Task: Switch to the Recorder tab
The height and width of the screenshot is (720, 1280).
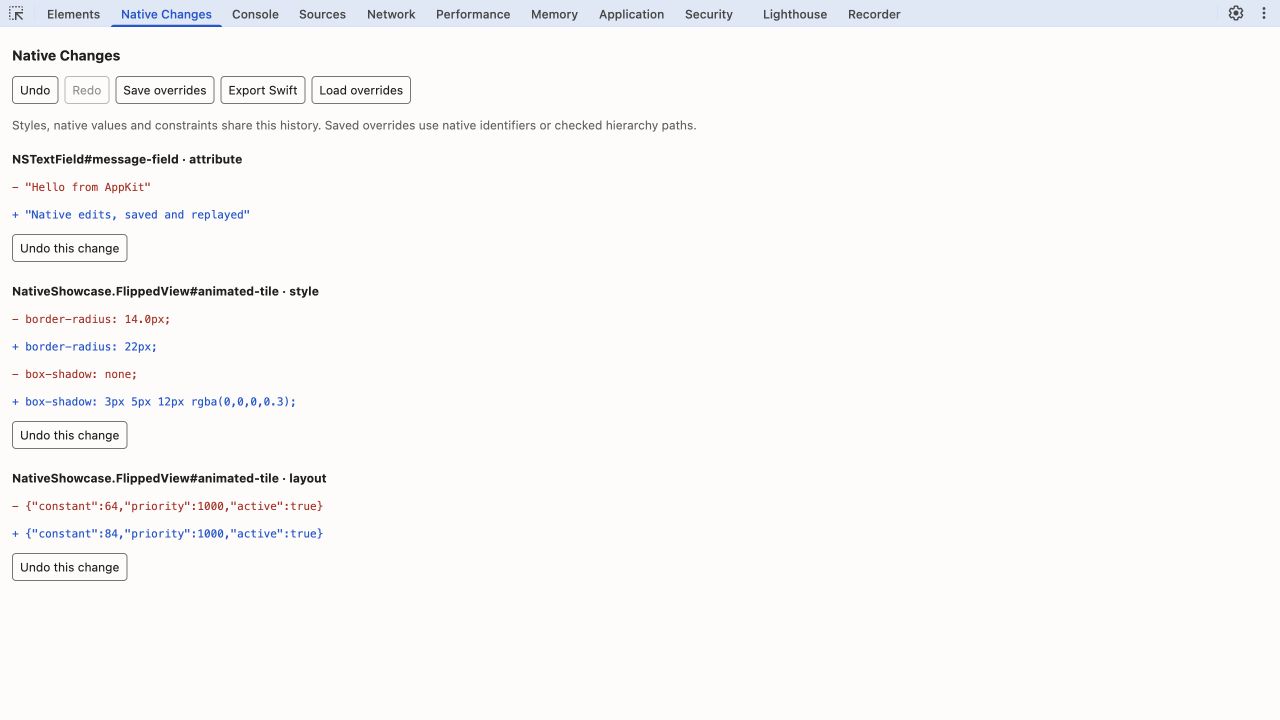Action: click(874, 14)
